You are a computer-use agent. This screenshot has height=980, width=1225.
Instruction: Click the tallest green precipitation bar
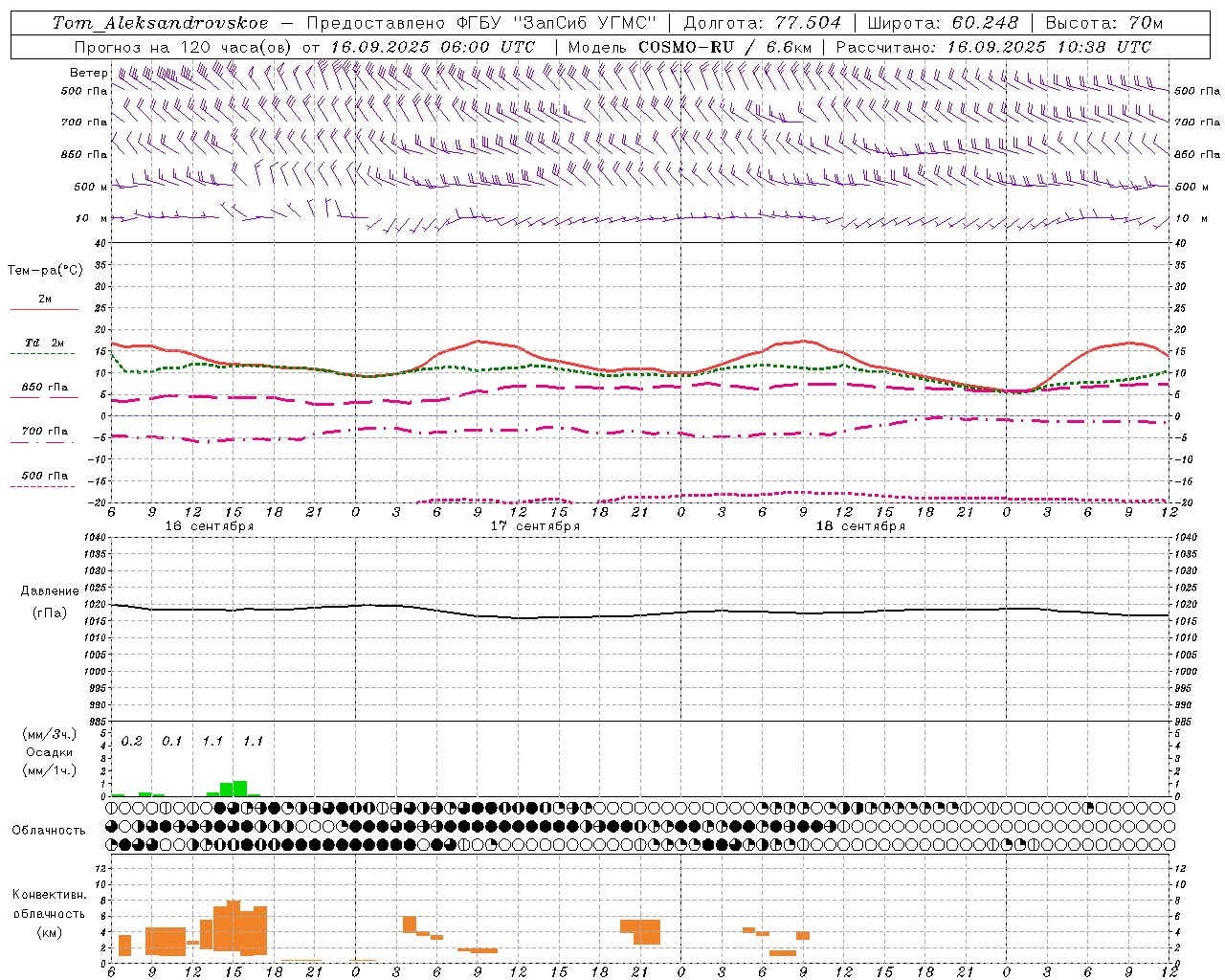coord(240,789)
